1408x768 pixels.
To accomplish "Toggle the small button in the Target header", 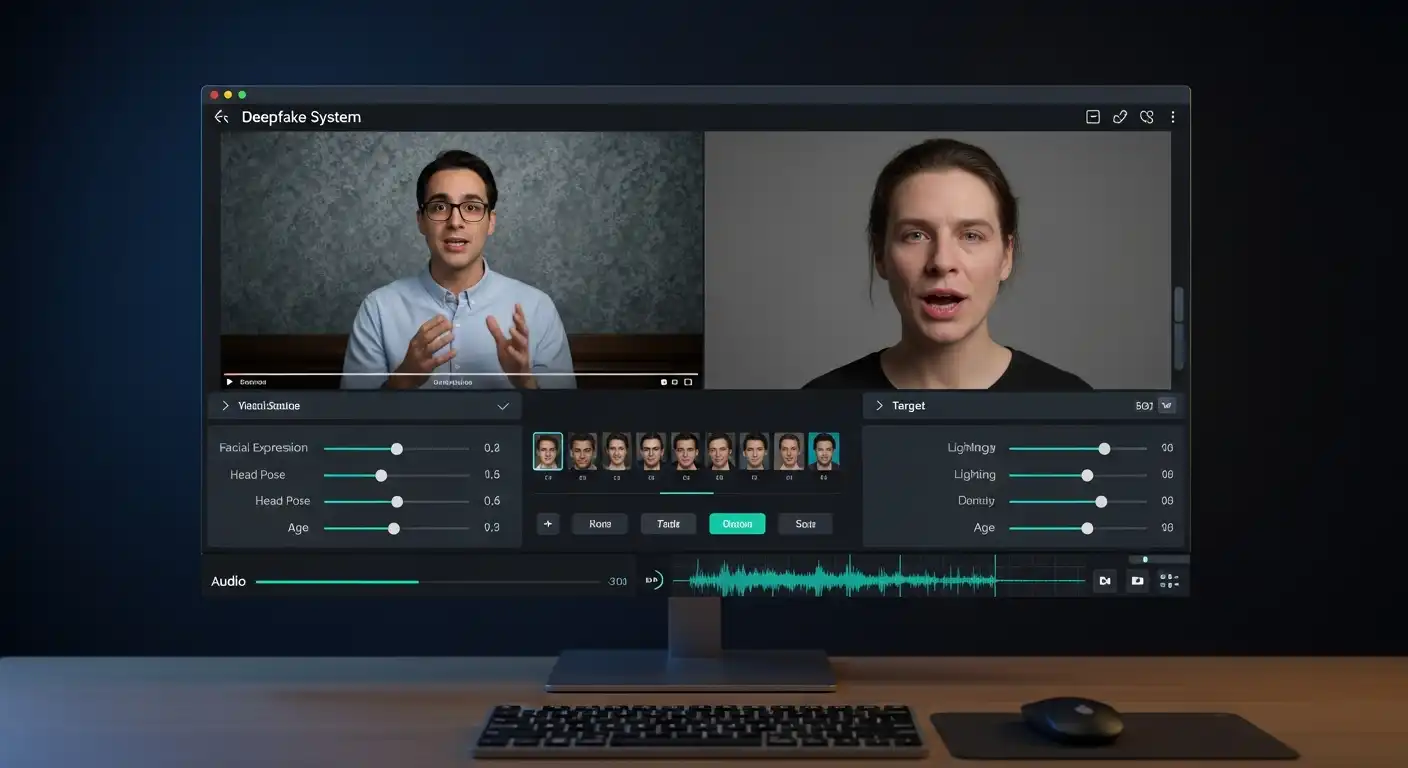I will click(x=1166, y=406).
